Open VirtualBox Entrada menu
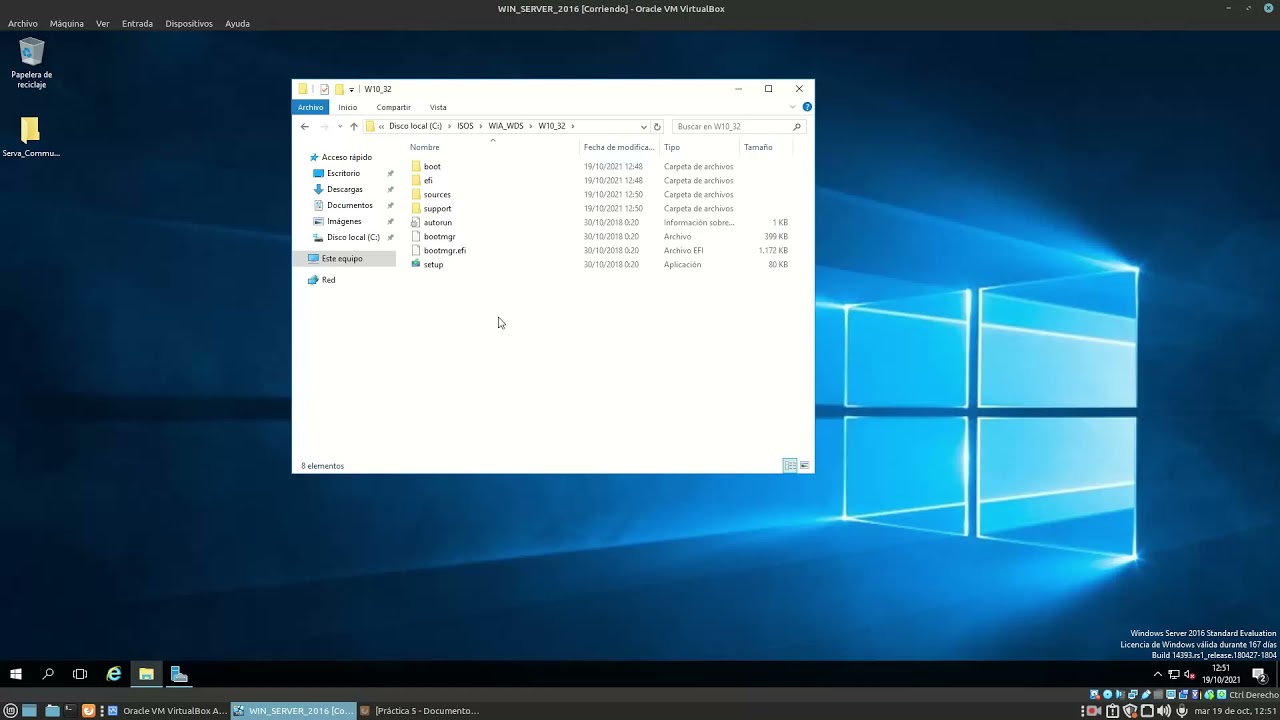 coord(137,23)
